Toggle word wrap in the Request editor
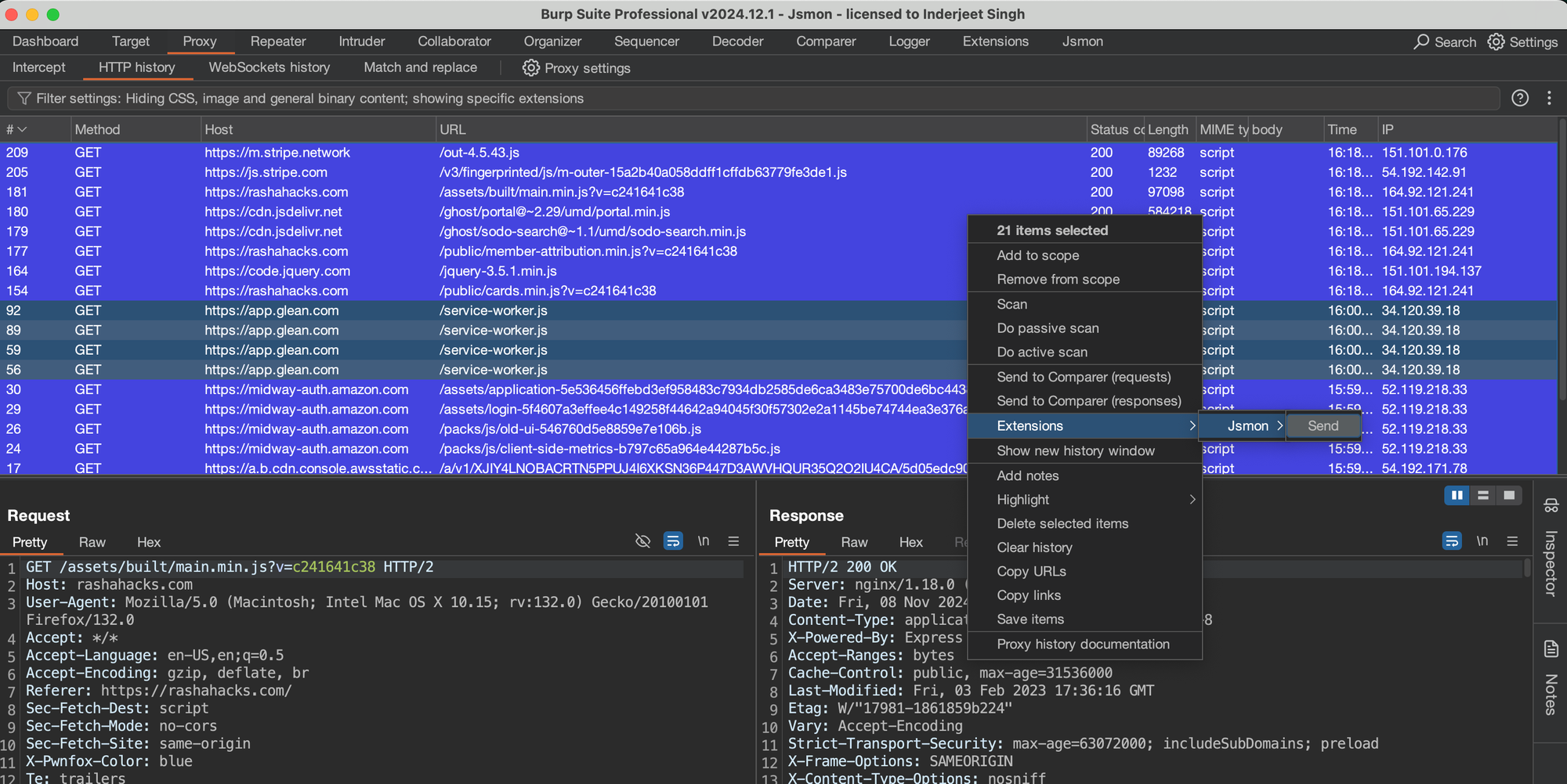 (672, 540)
